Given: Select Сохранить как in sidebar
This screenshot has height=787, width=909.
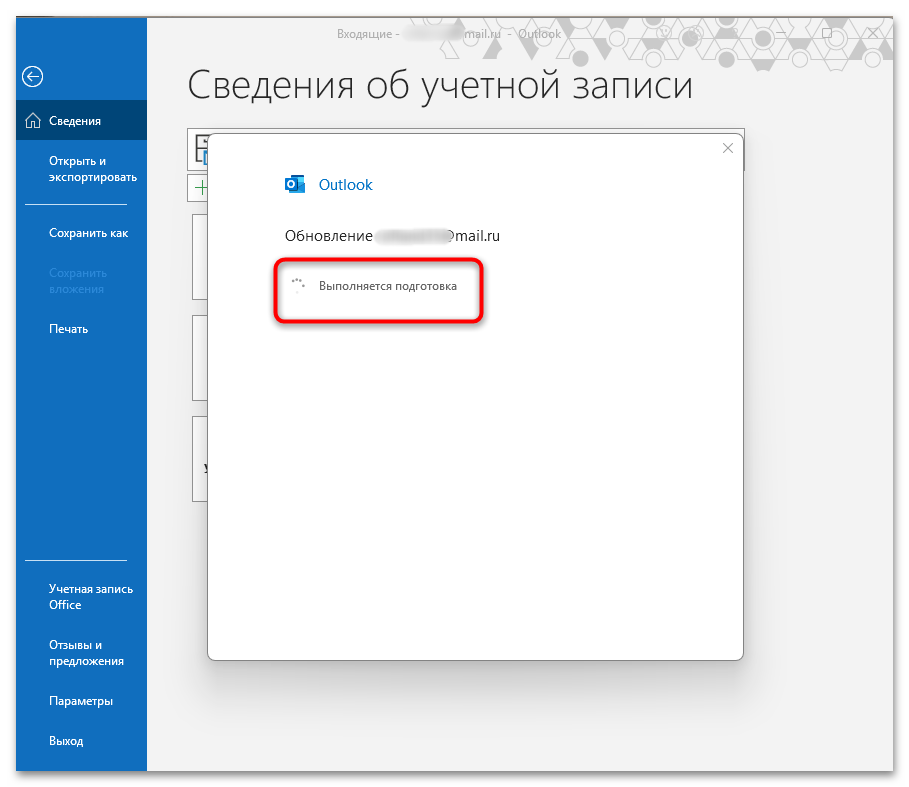Looking at the screenshot, I should point(88,233).
